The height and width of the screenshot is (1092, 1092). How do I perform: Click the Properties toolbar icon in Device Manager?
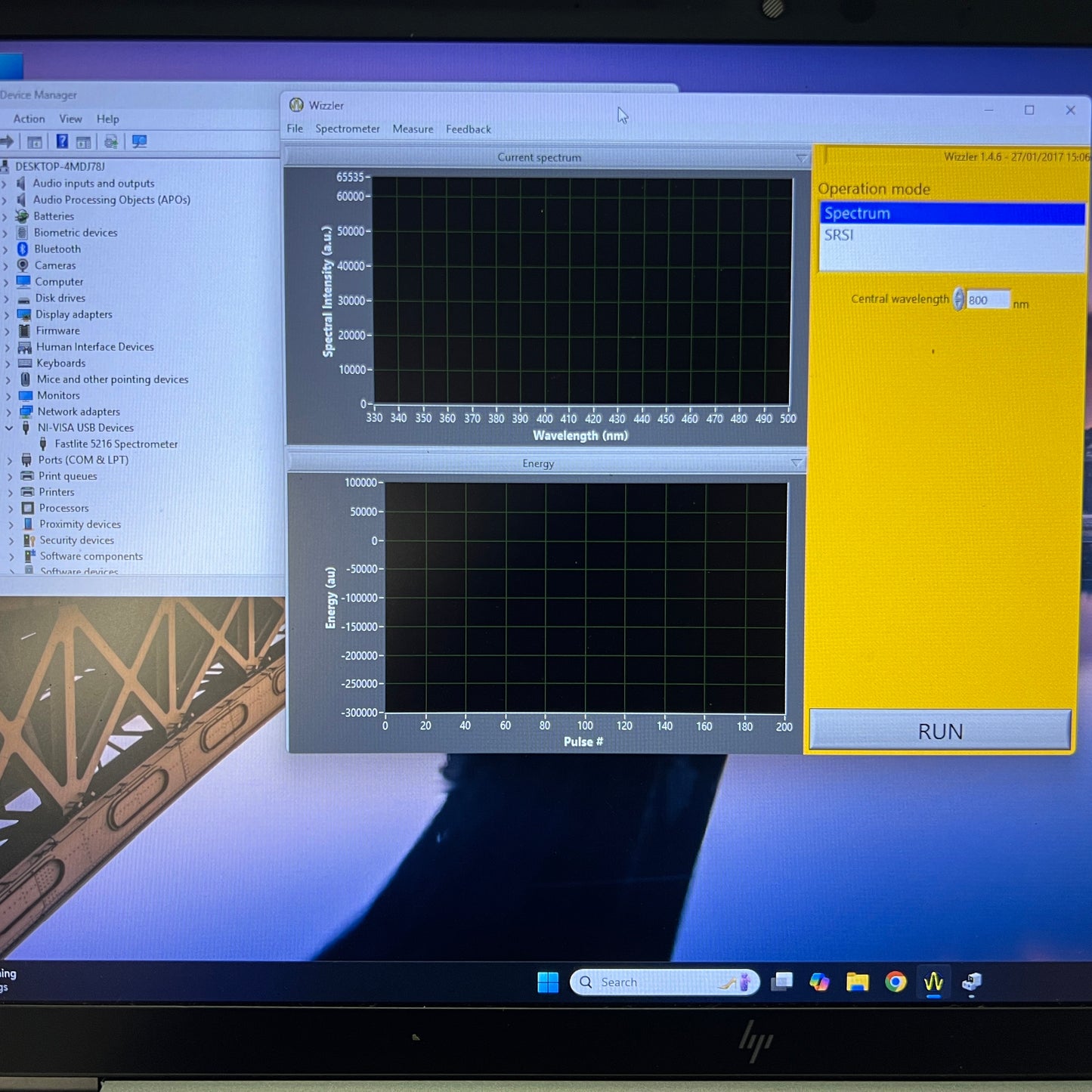coord(33,141)
